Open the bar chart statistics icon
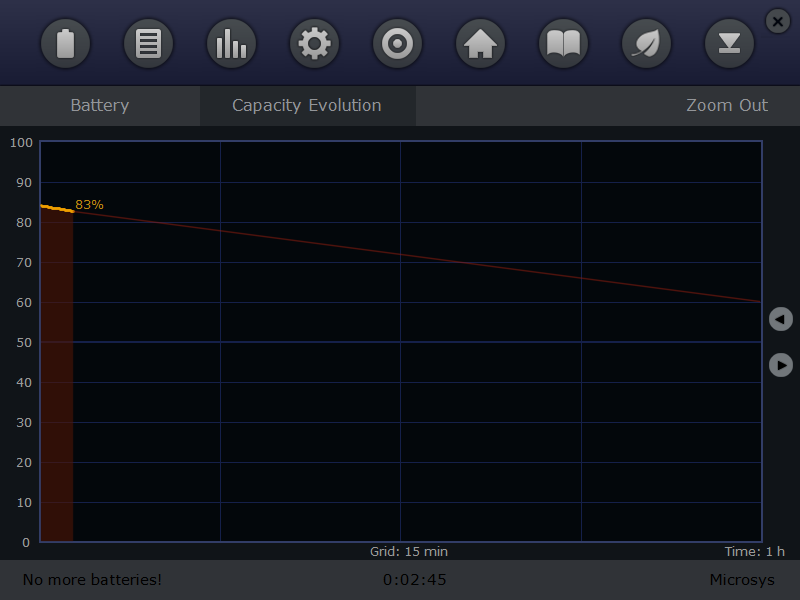Screen dimensions: 800x600 (232, 43)
